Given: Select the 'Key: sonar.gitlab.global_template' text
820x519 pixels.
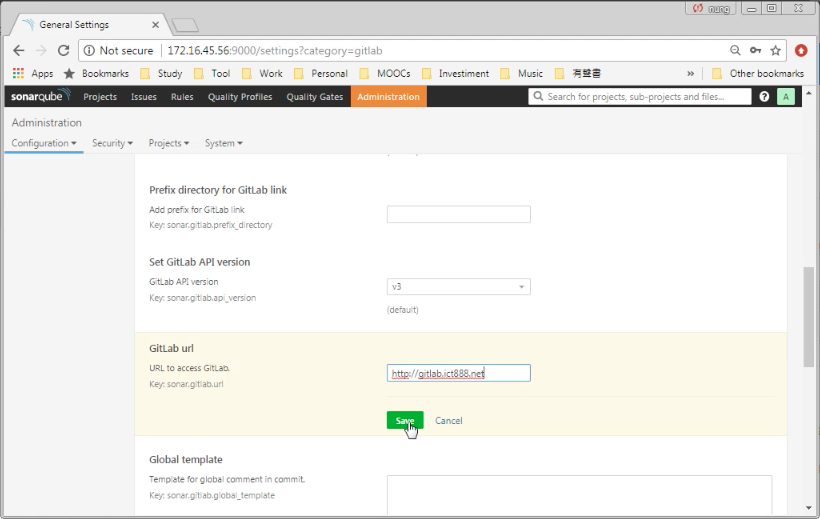Looking at the screenshot, I should 212,495.
